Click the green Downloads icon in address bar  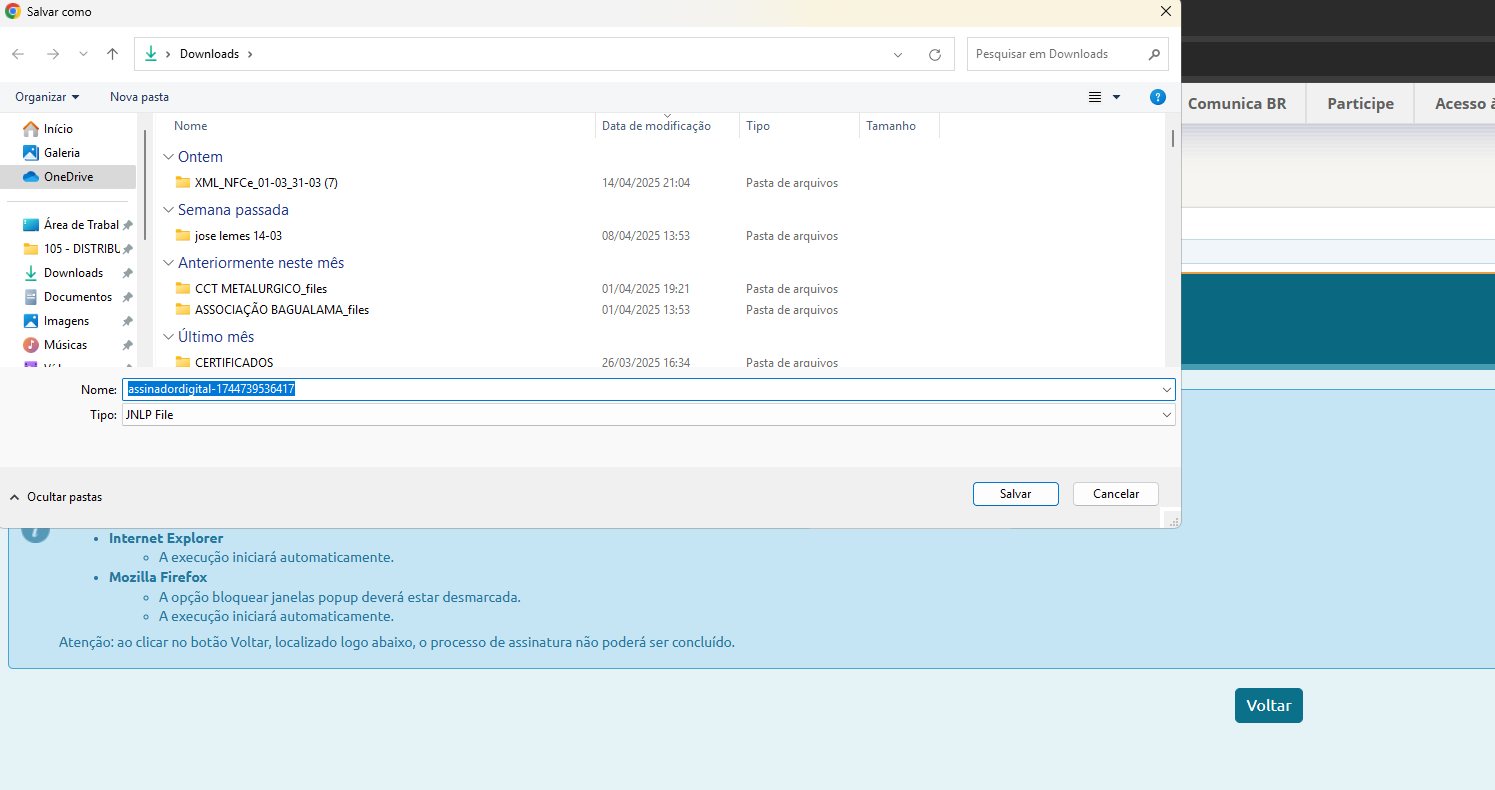151,54
